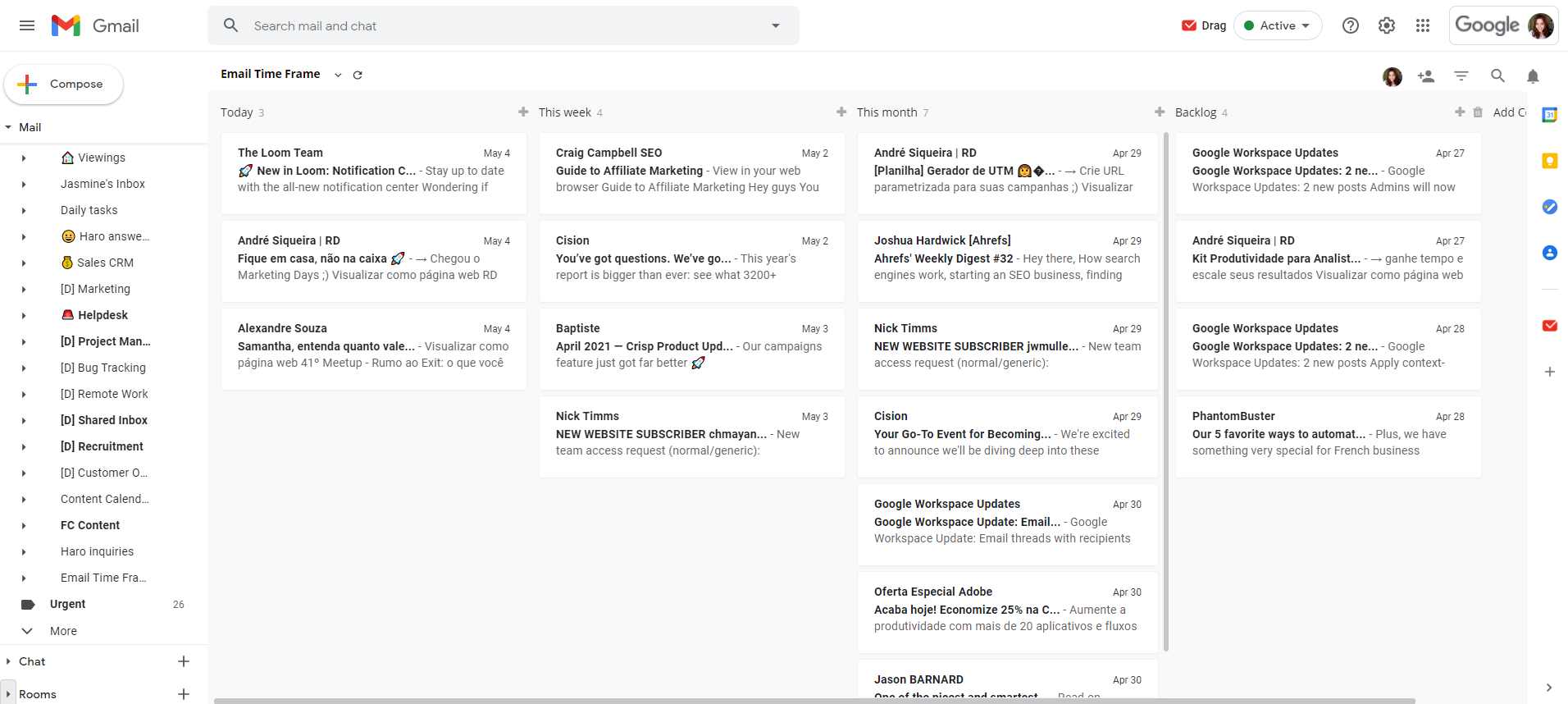This screenshot has height=704, width=1568.
Task: Click the Search mail and chat field
Action: pyautogui.click(x=504, y=25)
